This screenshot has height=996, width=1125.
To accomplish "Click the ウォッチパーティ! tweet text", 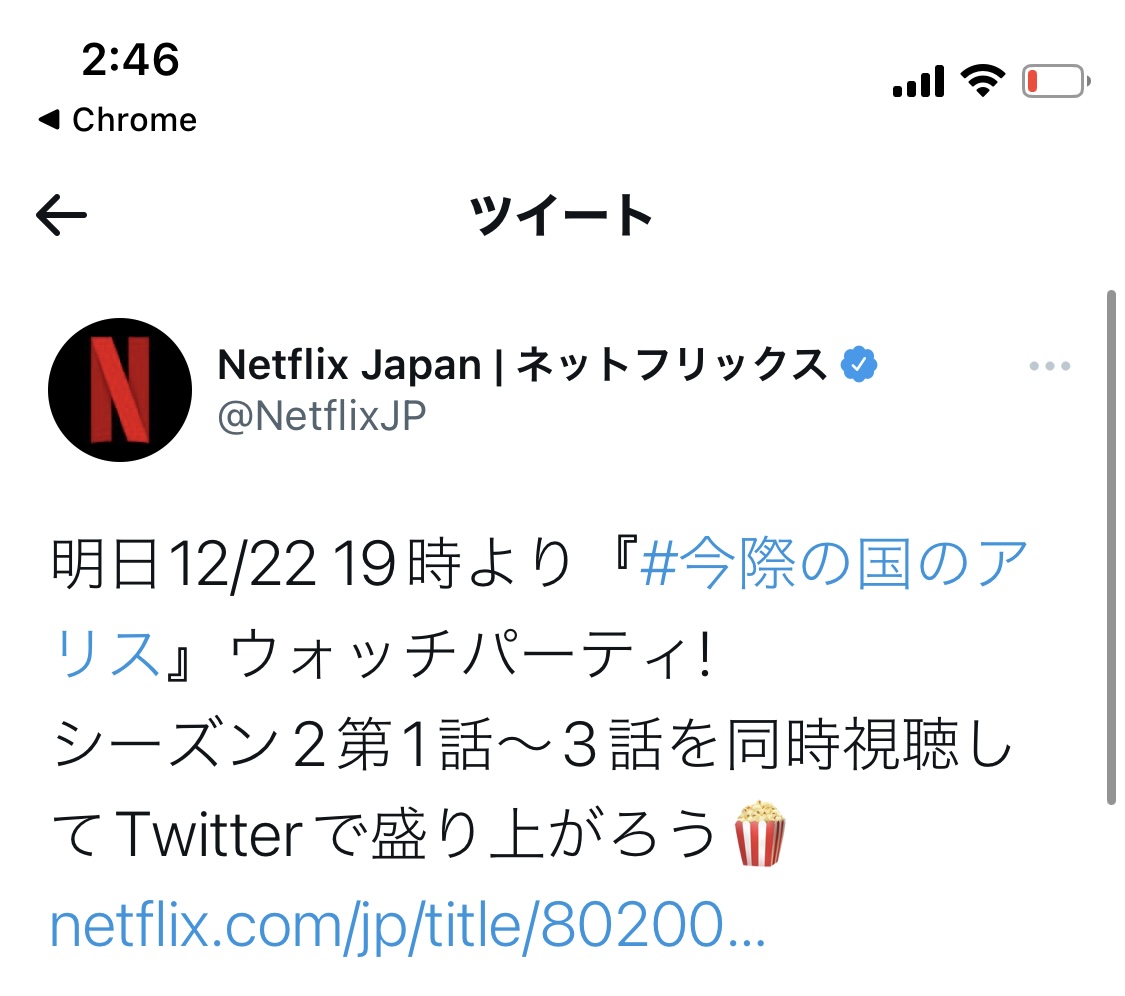I will coord(471,654).
